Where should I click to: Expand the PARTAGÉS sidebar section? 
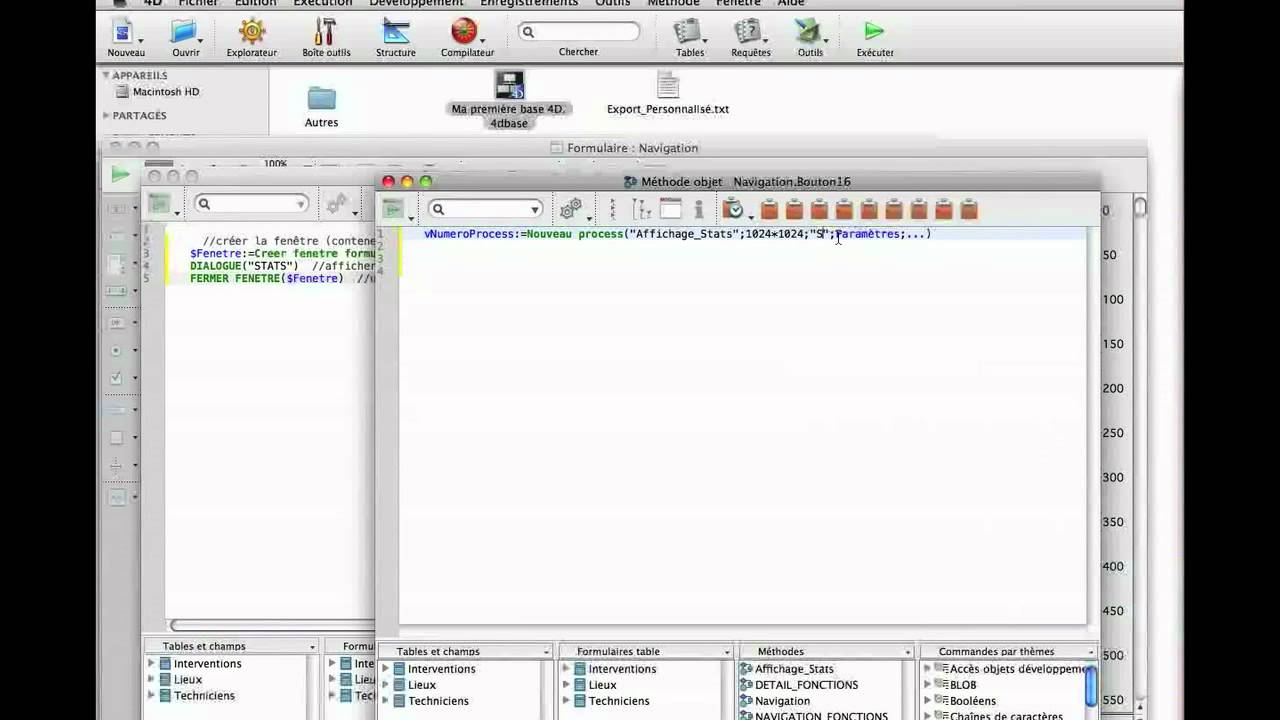(x=105, y=115)
